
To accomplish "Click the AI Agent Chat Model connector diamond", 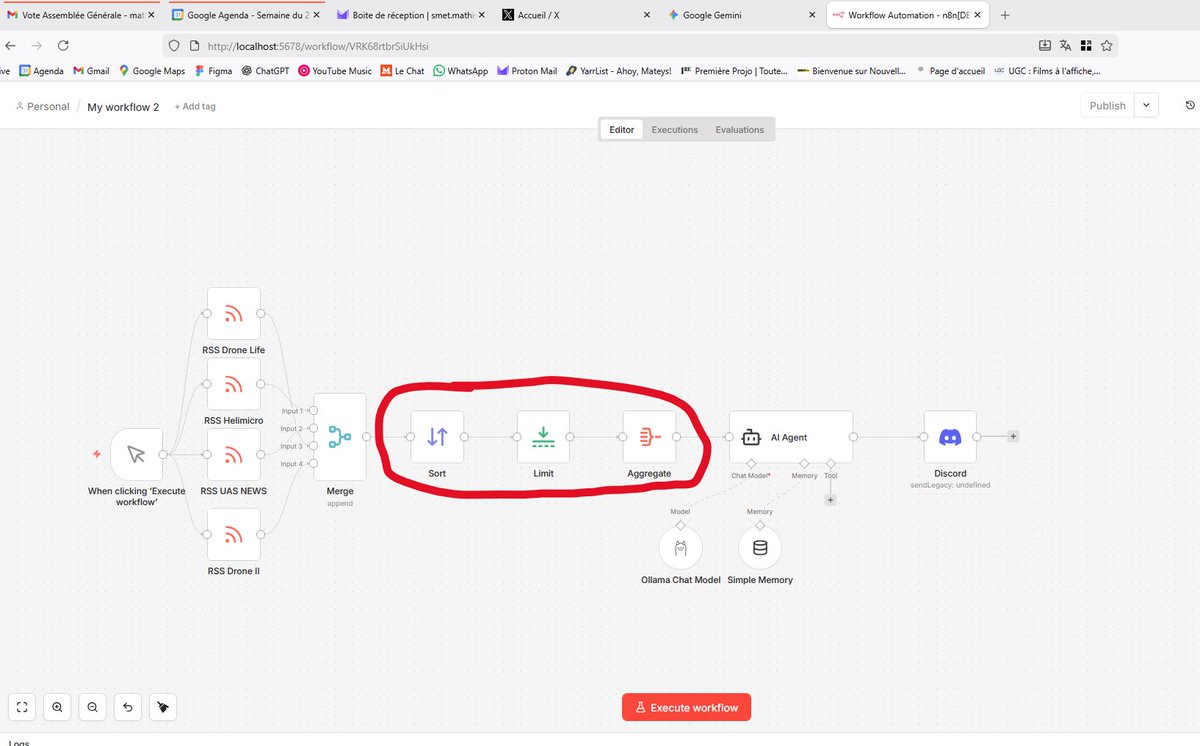I will (x=751, y=462).
